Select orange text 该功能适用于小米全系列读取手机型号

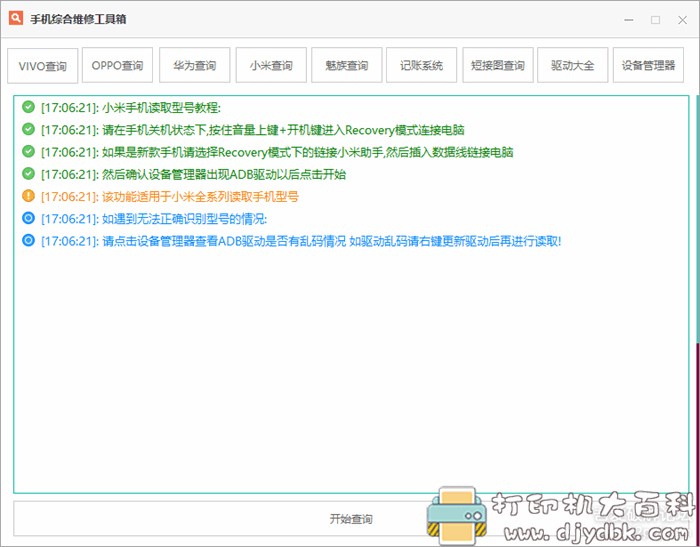point(200,196)
